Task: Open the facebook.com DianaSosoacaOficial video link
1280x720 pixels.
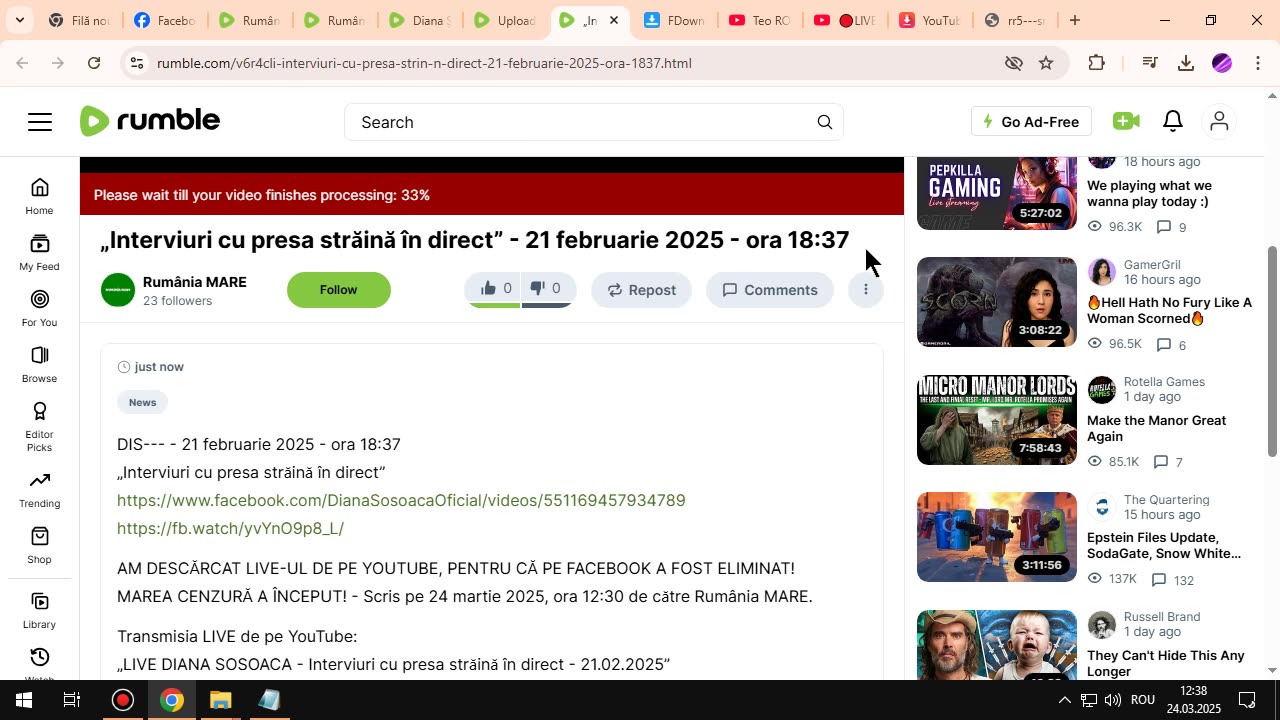Action: pyautogui.click(x=401, y=500)
